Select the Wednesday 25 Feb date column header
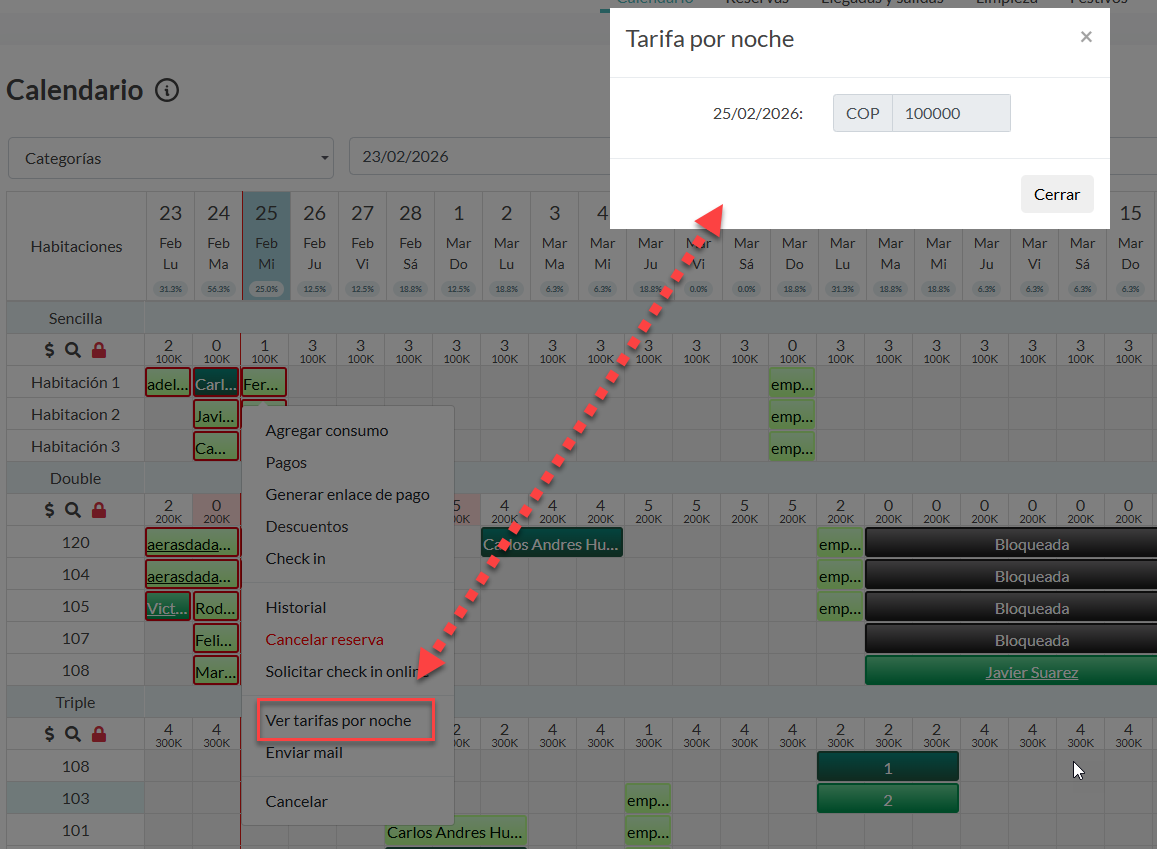Screen dimensions: 1157x849 pyautogui.click(x=266, y=245)
